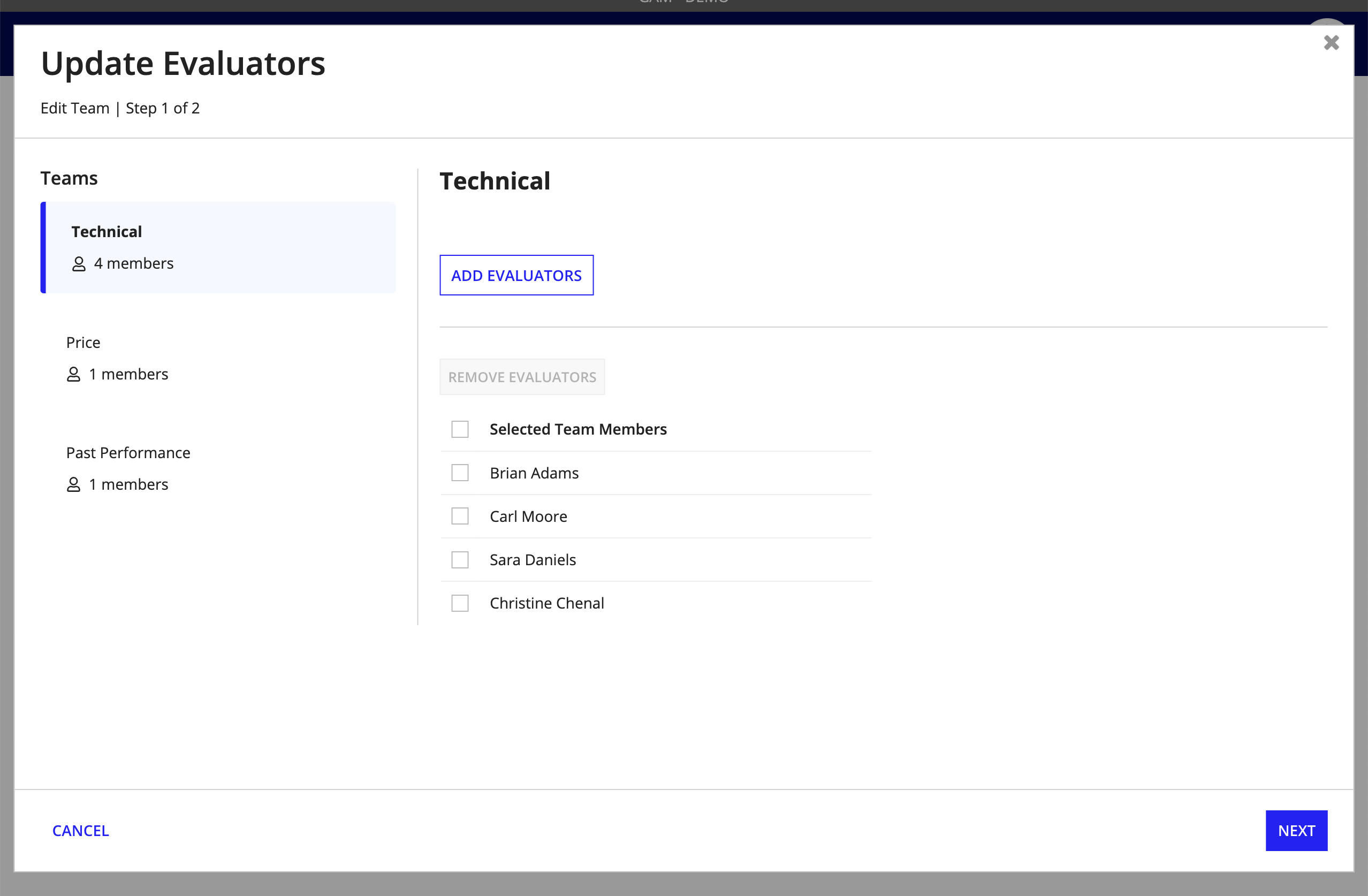Click Next to proceed to step 2
Screen dimensions: 1368x896
pyautogui.click(x=1296, y=831)
